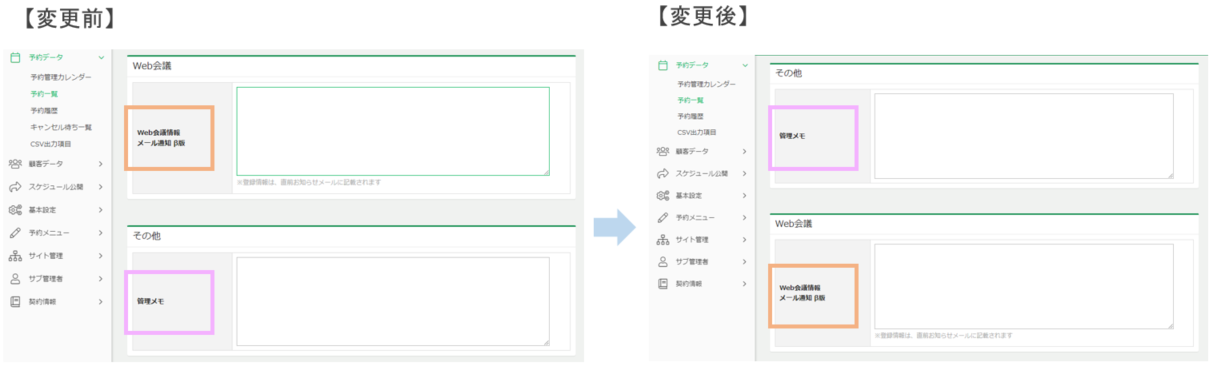Expand サイト管理 with its arrow in 変更後

click(744, 239)
